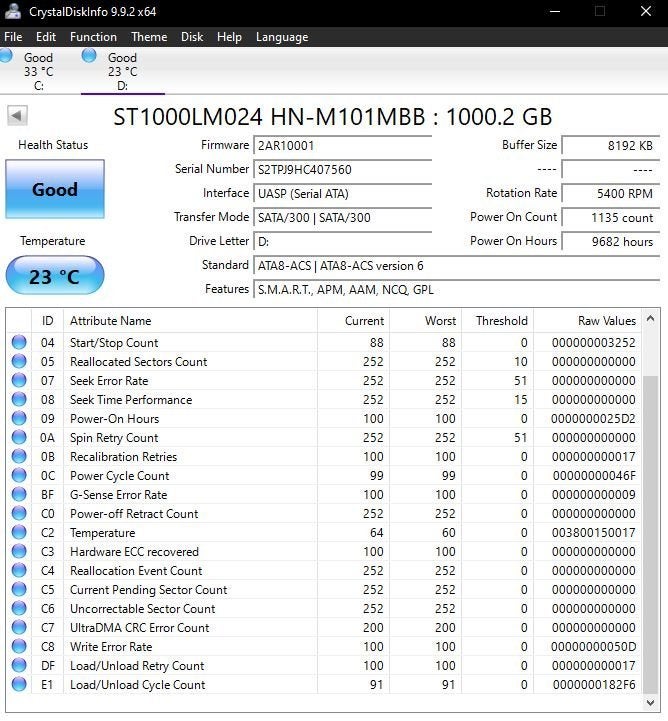Click raw value 0000000182F6
Image resolution: width=668 pixels, height=721 pixels.
pyautogui.click(x=594, y=685)
